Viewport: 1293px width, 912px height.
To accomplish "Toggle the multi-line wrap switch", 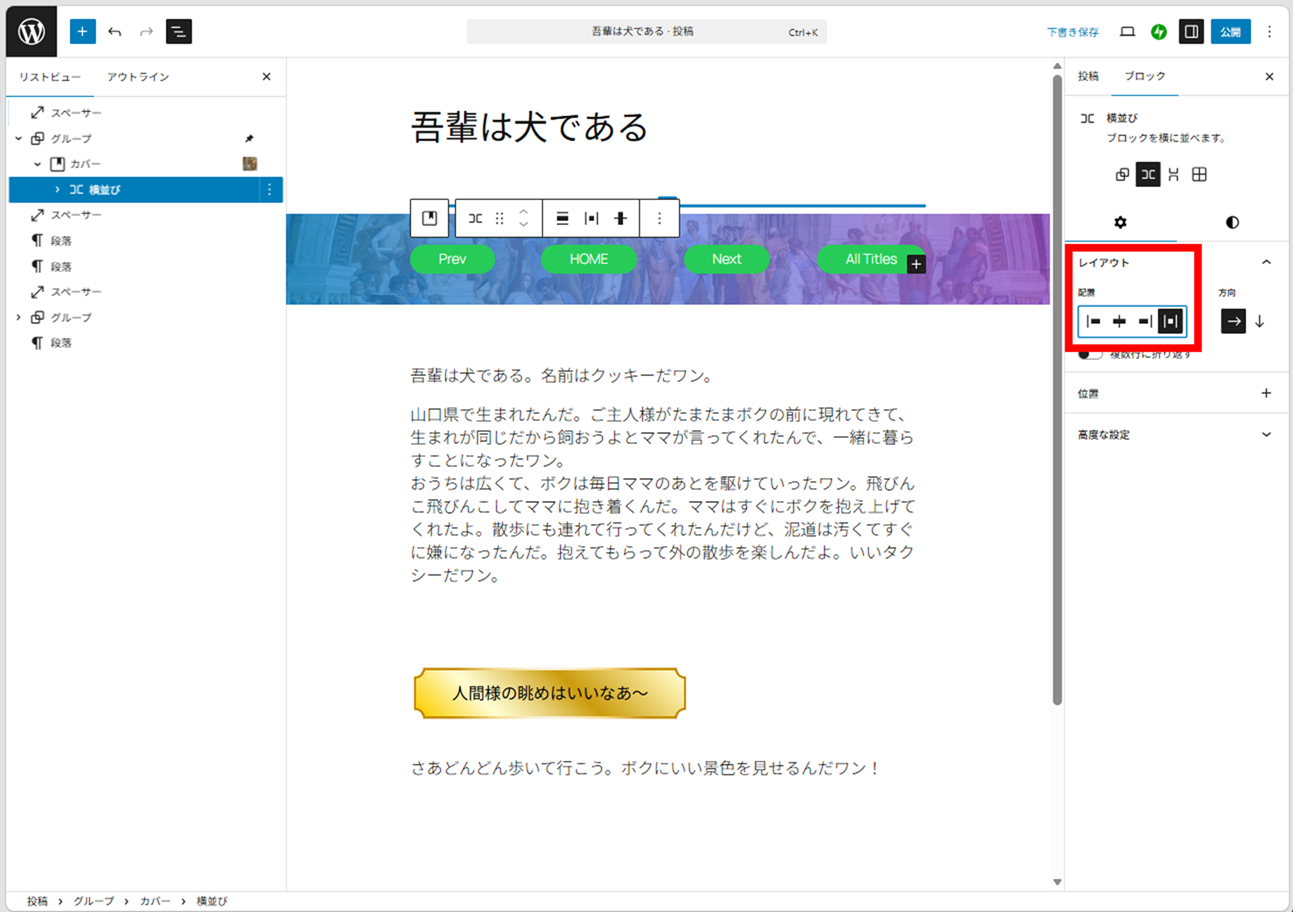I will 1090,354.
